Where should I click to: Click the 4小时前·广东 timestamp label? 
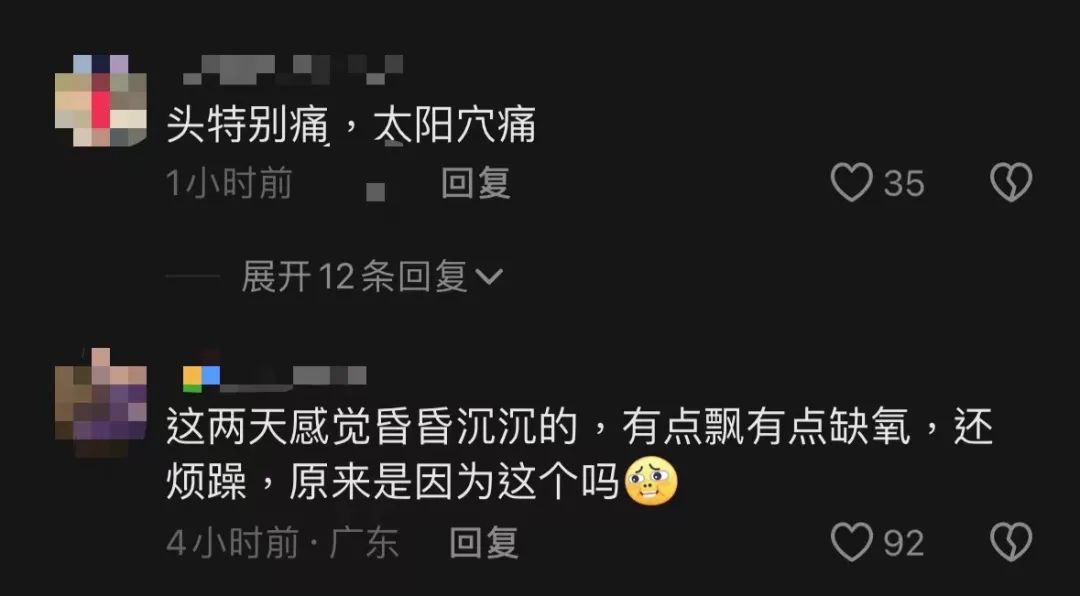(x=282, y=543)
